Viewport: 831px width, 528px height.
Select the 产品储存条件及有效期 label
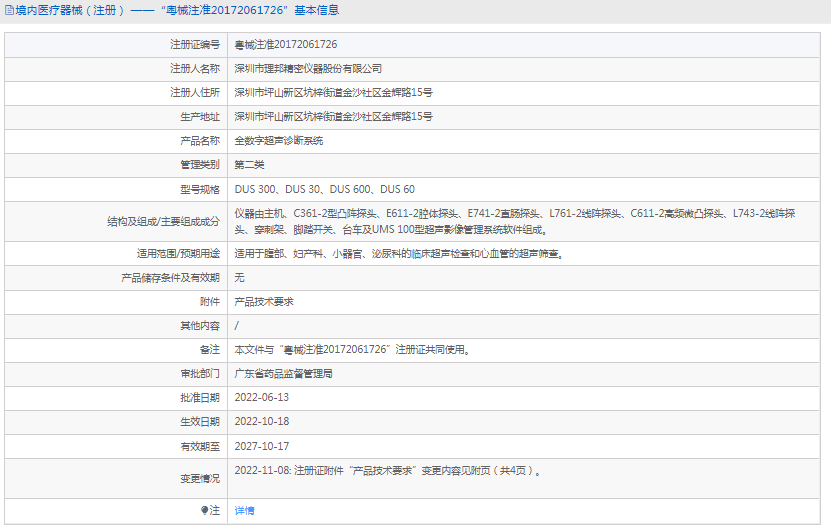click(170, 278)
